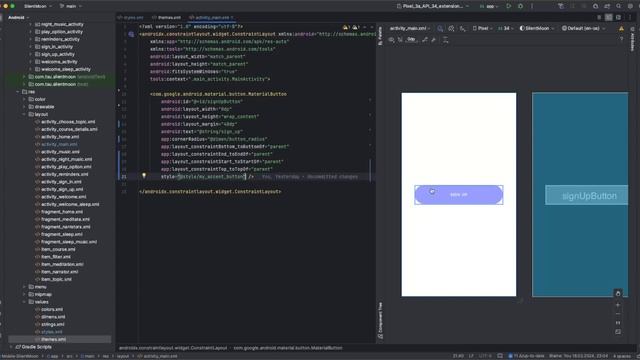Click the pan hand icon in design surface
The height and width of the screenshot is (360, 640).
pyautogui.click(x=618, y=293)
